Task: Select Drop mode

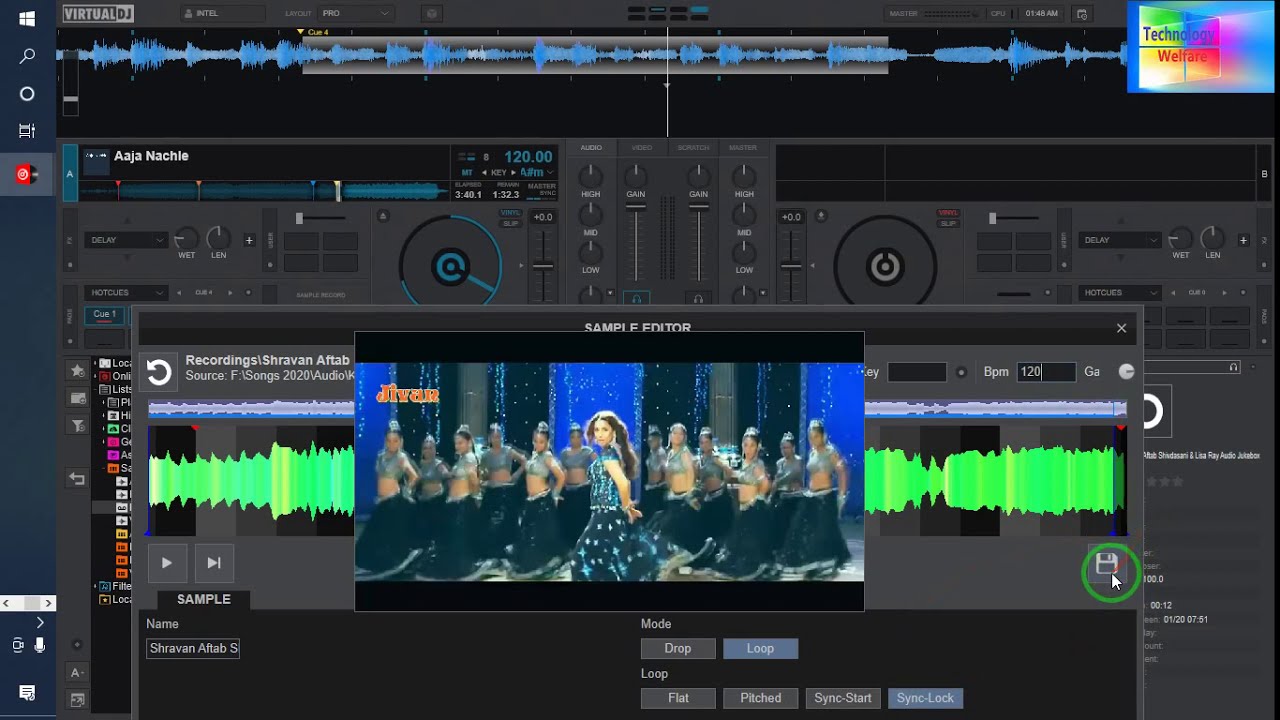Action: pos(678,648)
